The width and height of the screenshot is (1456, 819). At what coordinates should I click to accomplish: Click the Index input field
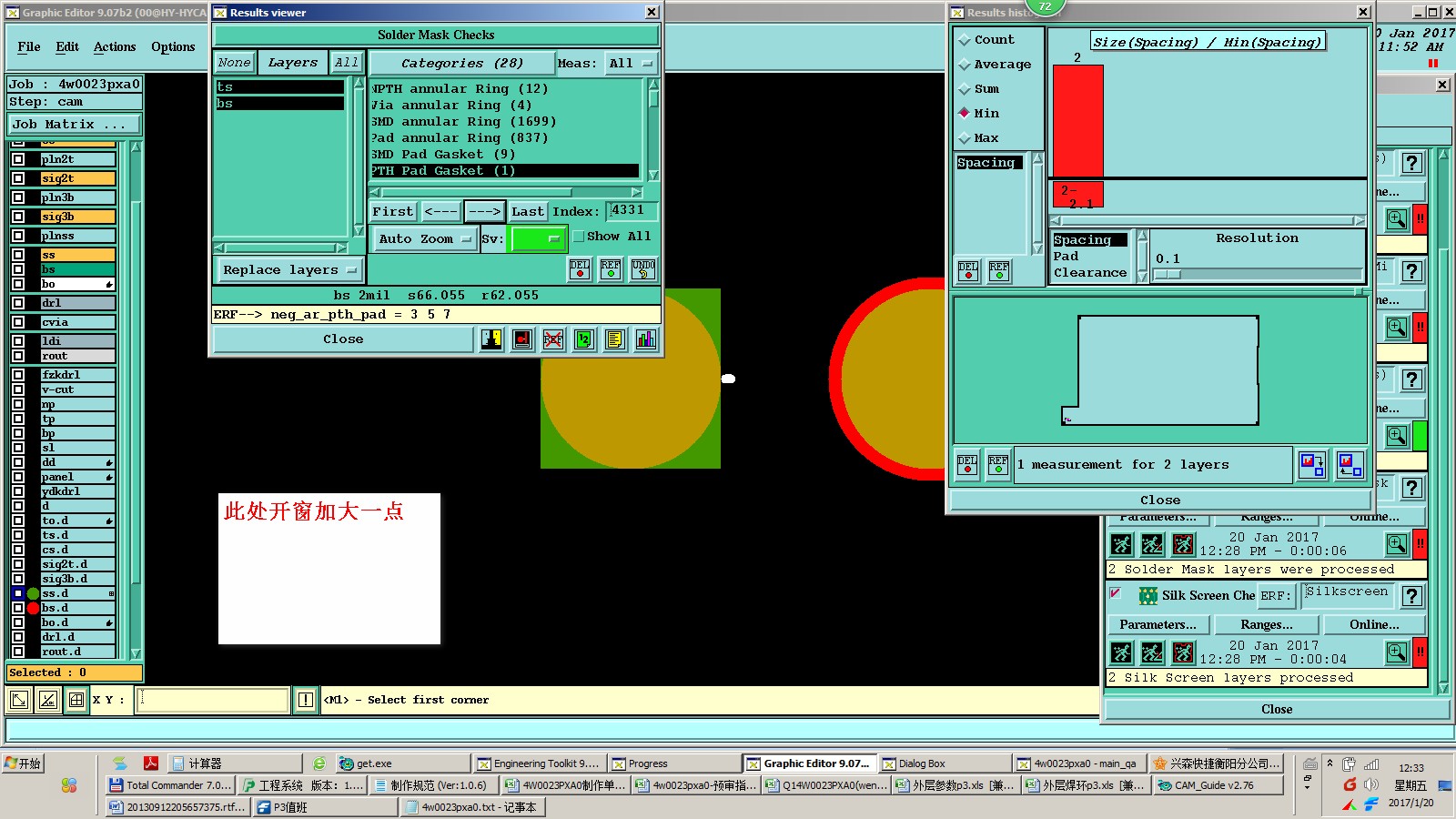tap(632, 211)
